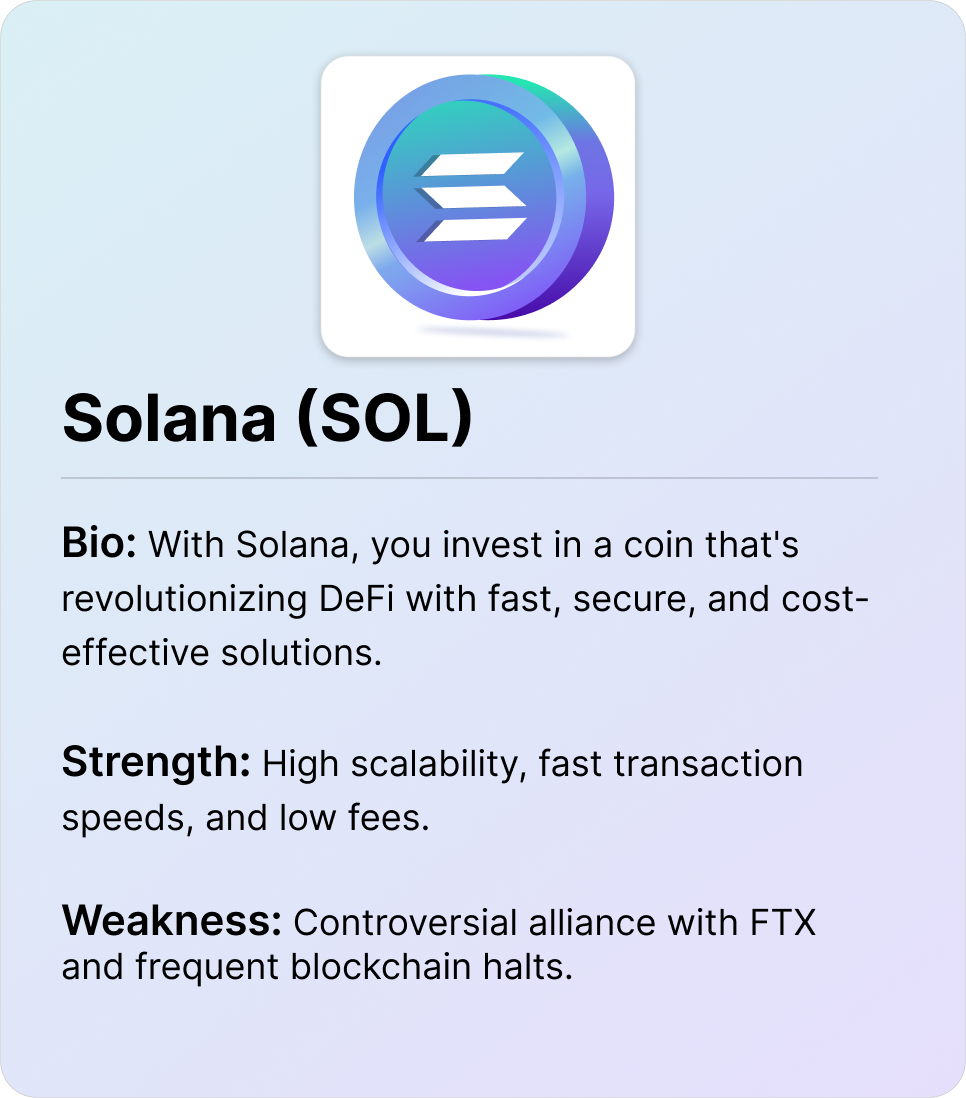Screen dimensions: 966x1098
Task: Click the "Weakness:" label
Action: [x=171, y=921]
